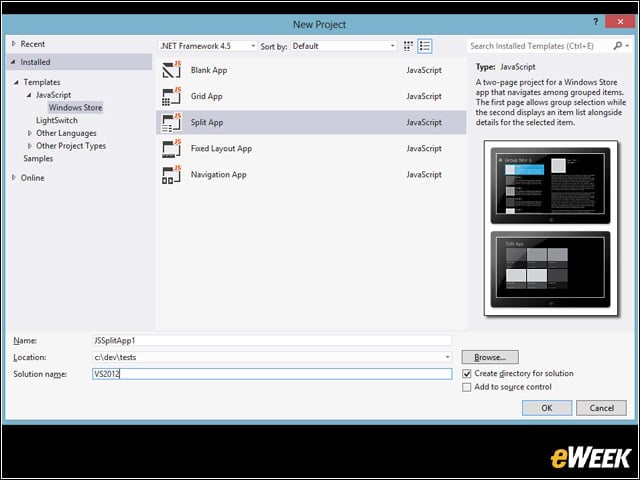Uncheck Create directory for solution
640x480 pixels.
[467, 373]
